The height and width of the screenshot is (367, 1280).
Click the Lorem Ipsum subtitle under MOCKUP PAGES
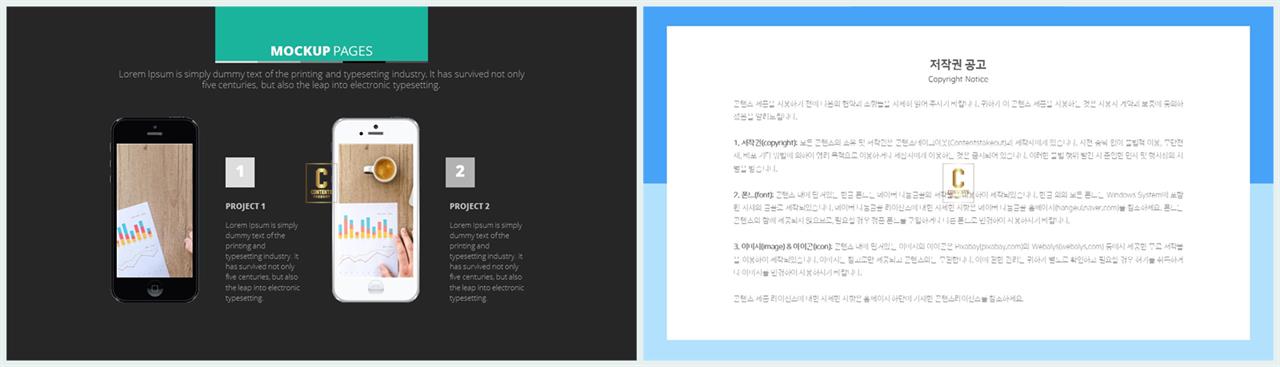[x=321, y=80]
